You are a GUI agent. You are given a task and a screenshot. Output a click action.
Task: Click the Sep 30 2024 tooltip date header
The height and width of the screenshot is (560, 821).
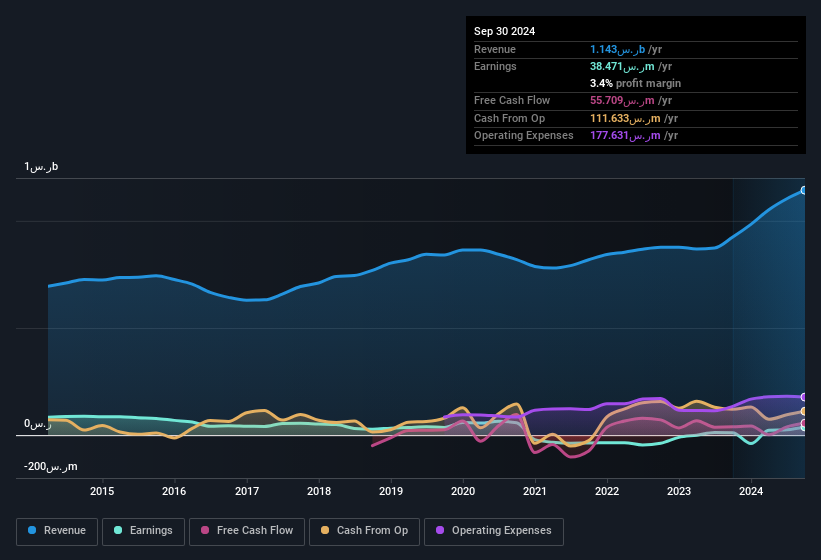(505, 31)
